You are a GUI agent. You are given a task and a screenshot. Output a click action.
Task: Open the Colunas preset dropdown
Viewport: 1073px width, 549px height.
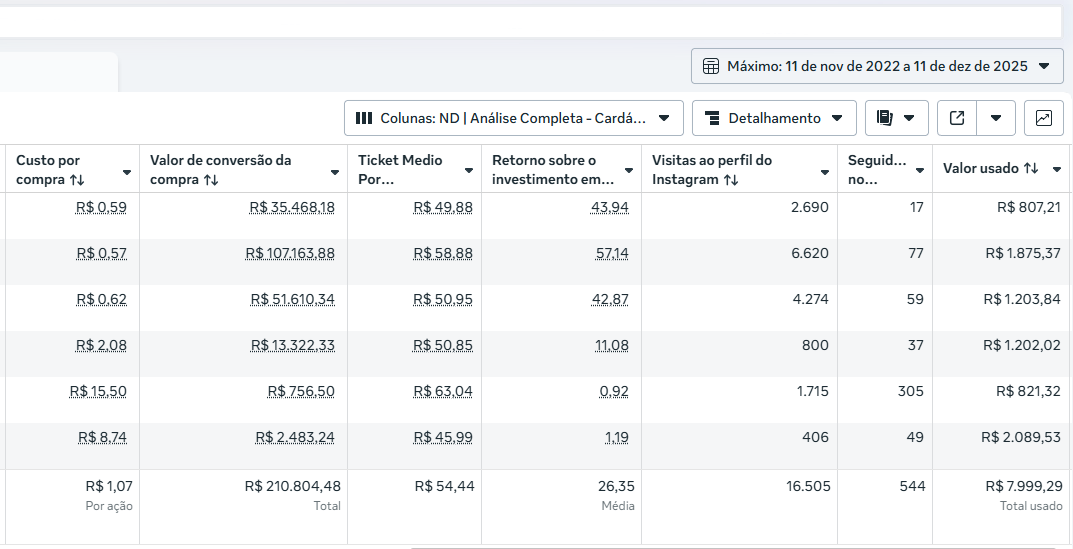(514, 118)
